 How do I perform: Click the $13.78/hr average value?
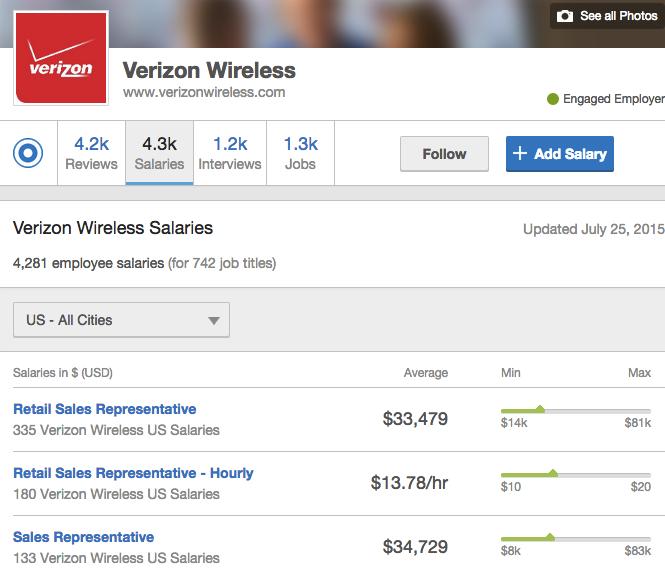point(409,483)
